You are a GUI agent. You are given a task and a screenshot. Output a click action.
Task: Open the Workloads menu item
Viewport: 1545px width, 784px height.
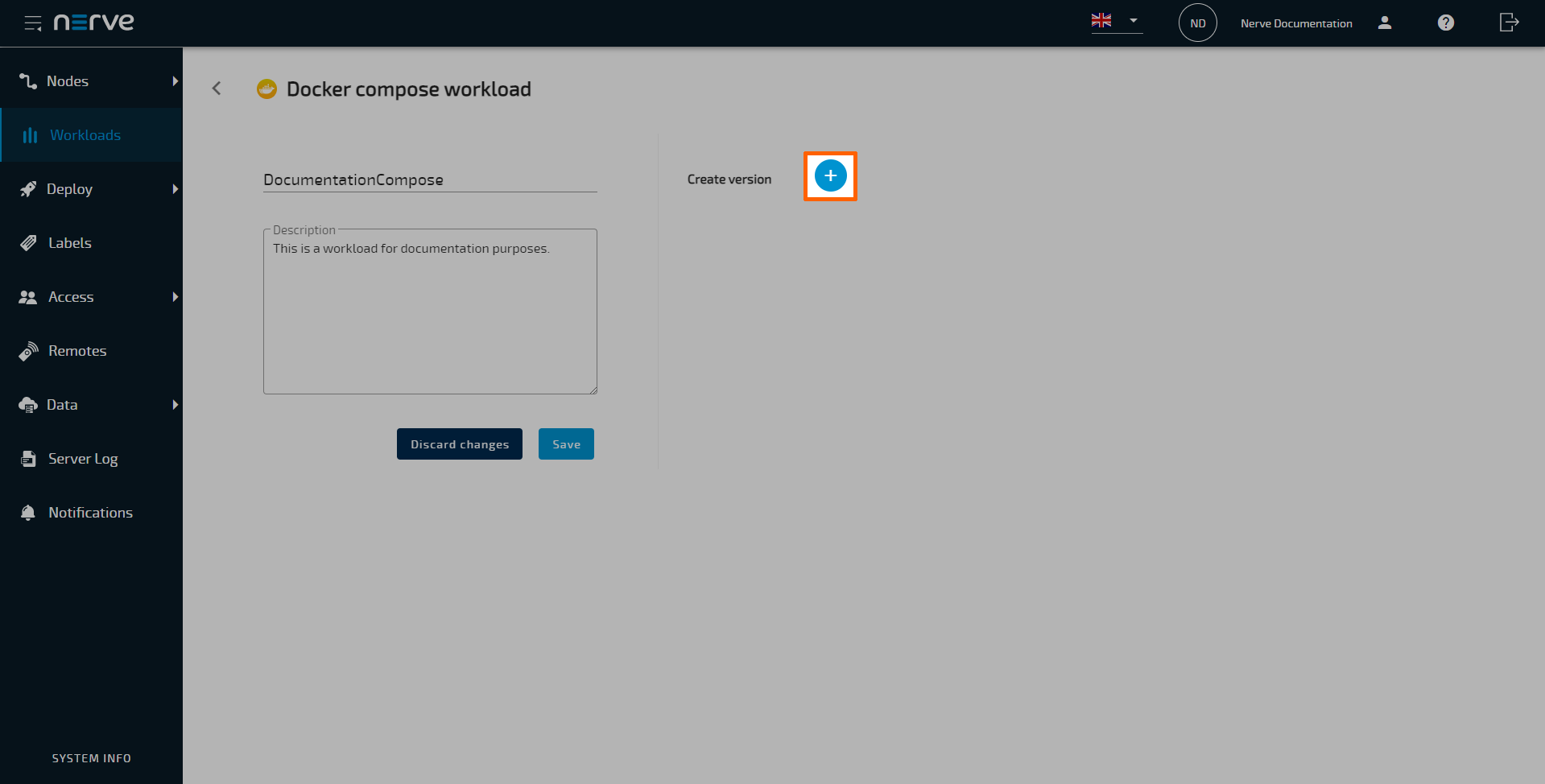pos(85,135)
